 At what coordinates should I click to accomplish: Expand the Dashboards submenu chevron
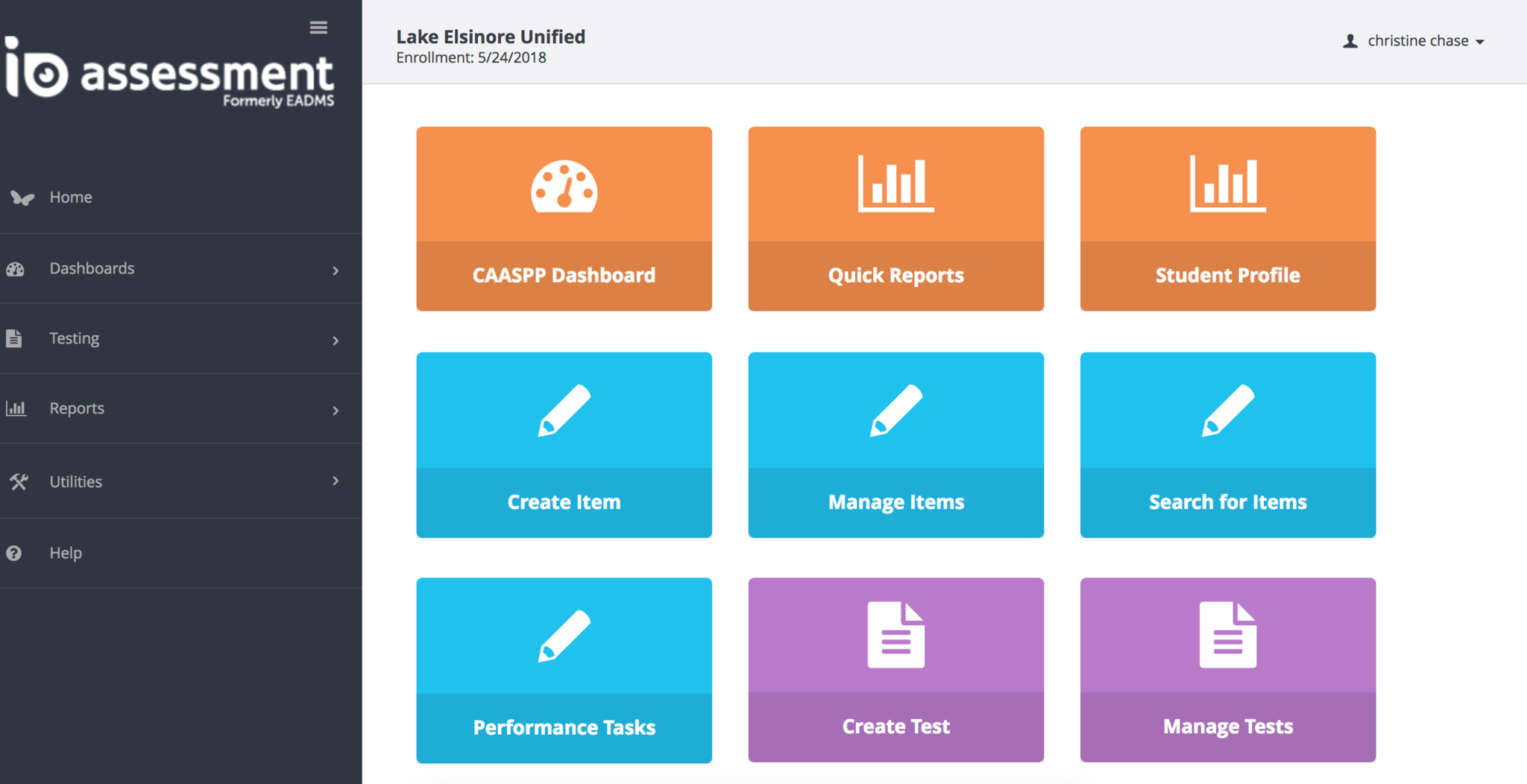click(x=336, y=271)
